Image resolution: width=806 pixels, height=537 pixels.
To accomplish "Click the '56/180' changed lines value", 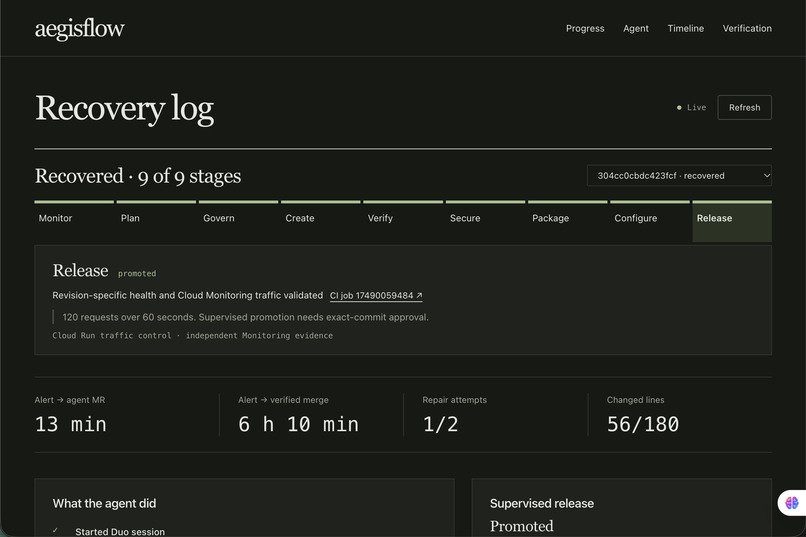I will (x=643, y=424).
